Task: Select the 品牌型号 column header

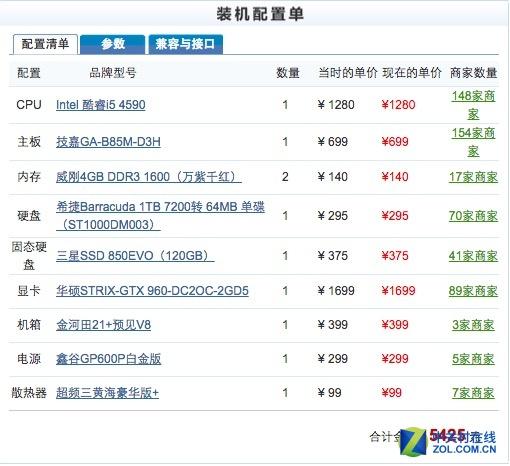Action: pos(113,73)
